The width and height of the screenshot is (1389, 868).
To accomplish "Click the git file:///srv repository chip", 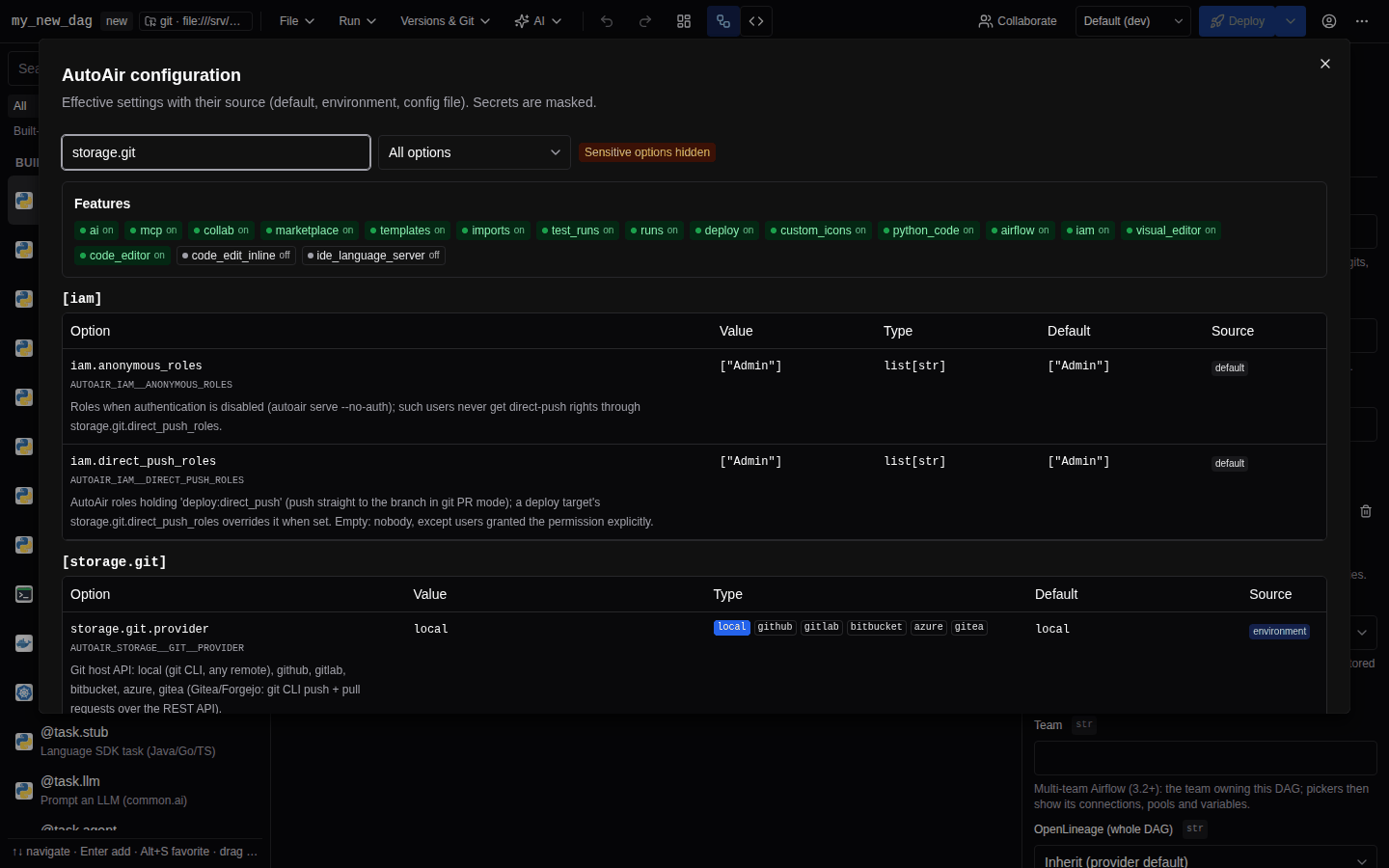I will [196, 21].
